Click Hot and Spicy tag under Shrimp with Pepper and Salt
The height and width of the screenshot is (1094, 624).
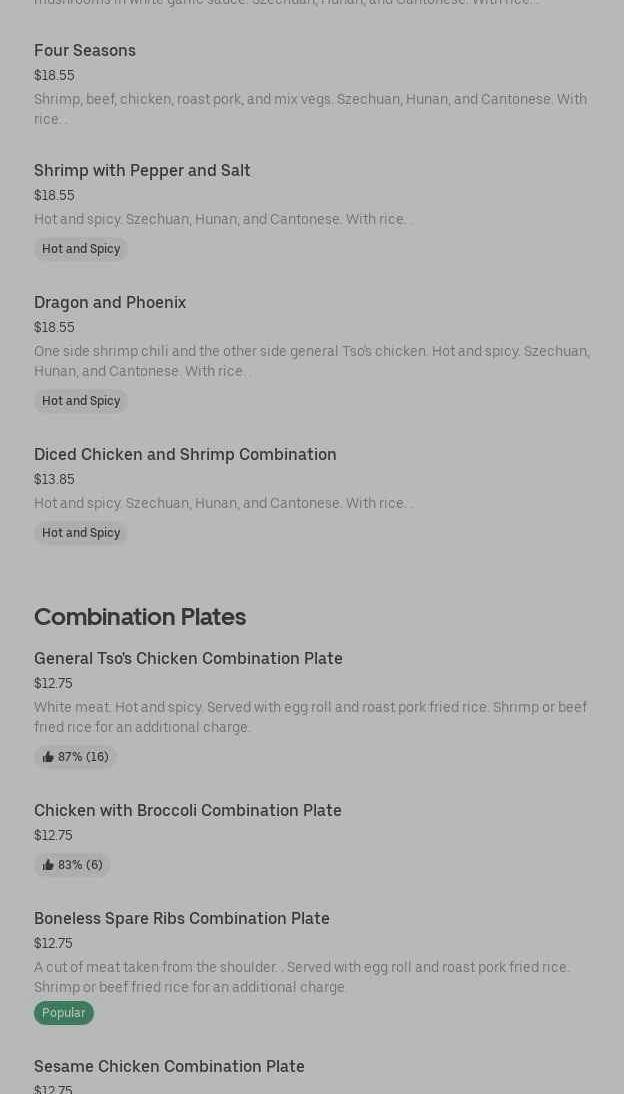coord(81,249)
